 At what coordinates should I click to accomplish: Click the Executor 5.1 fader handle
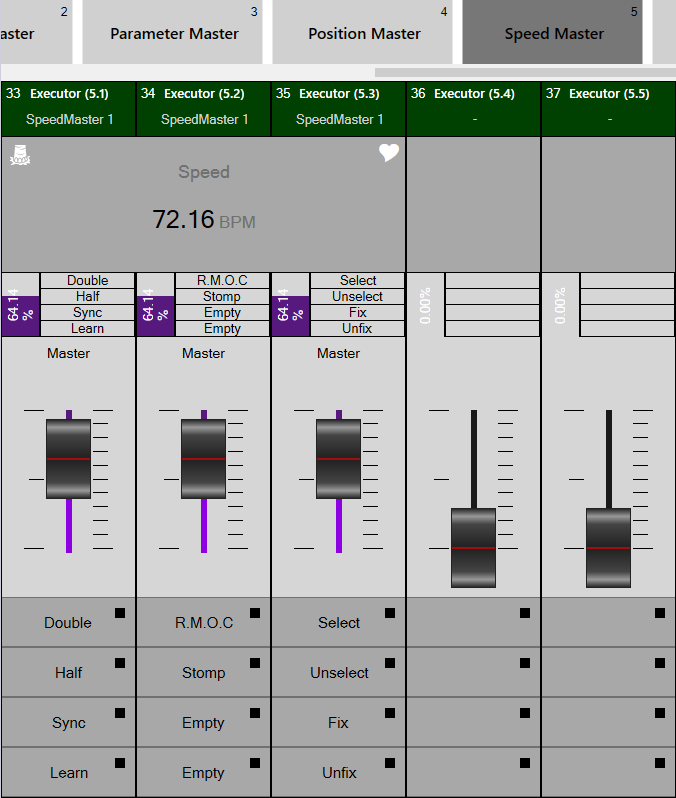click(68, 459)
